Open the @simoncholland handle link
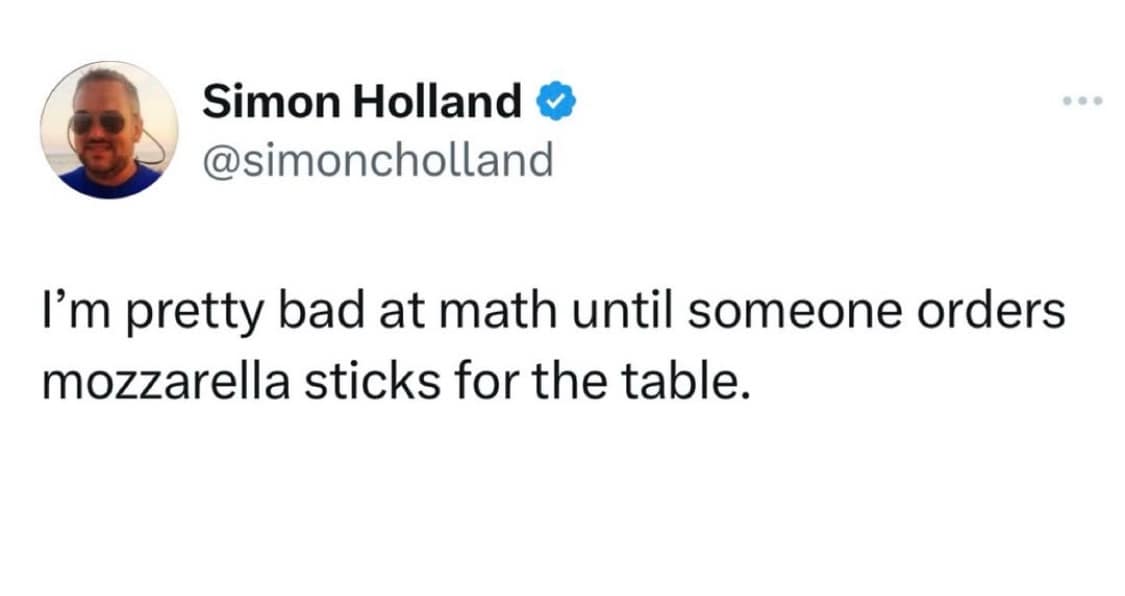Screen dimensions: 1125x596 coord(377,159)
